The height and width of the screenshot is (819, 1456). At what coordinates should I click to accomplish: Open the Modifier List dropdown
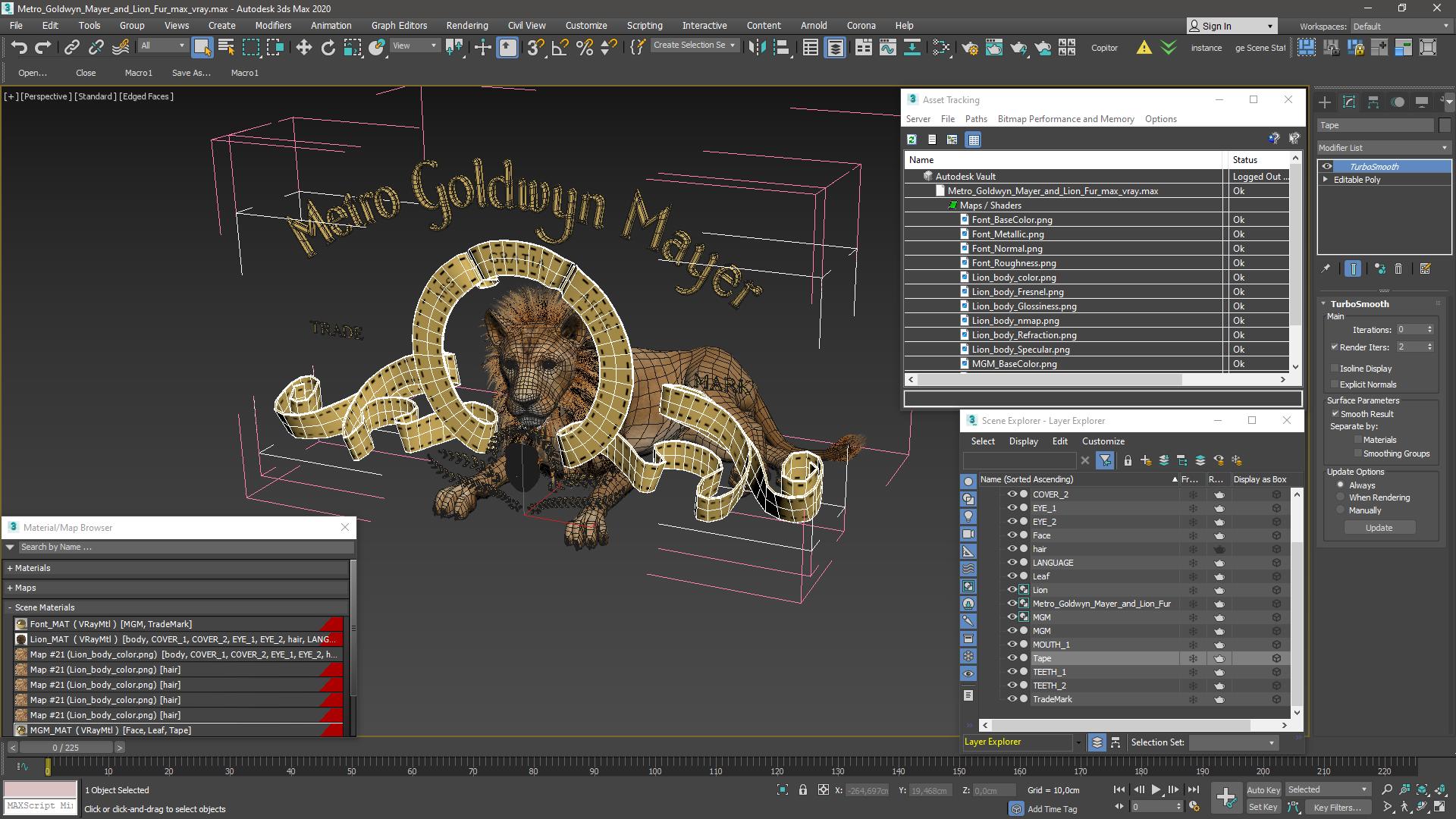click(x=1383, y=148)
